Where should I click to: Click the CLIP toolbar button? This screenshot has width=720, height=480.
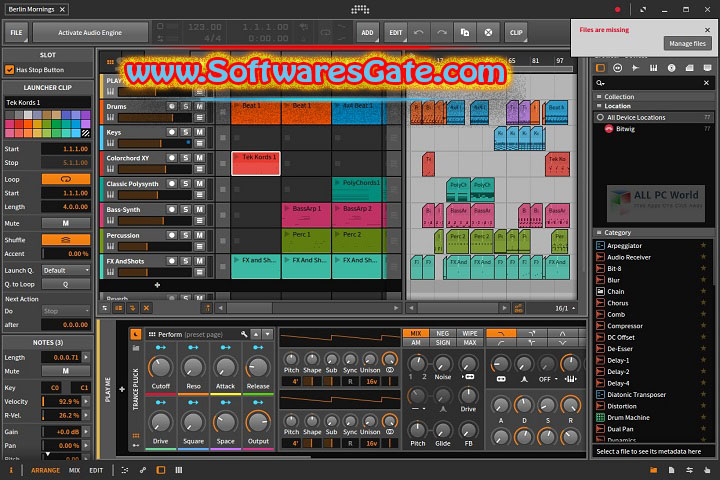(x=516, y=33)
